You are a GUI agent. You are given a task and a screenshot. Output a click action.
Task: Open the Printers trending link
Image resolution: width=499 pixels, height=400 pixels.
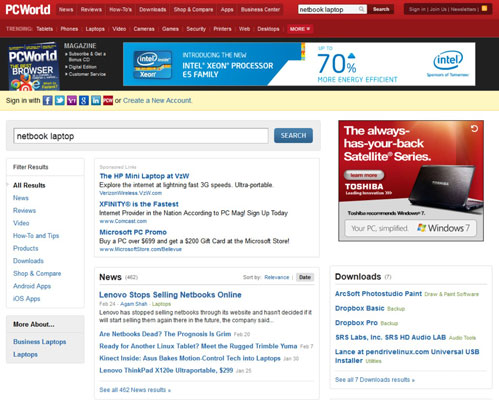pyautogui.click(x=222, y=29)
